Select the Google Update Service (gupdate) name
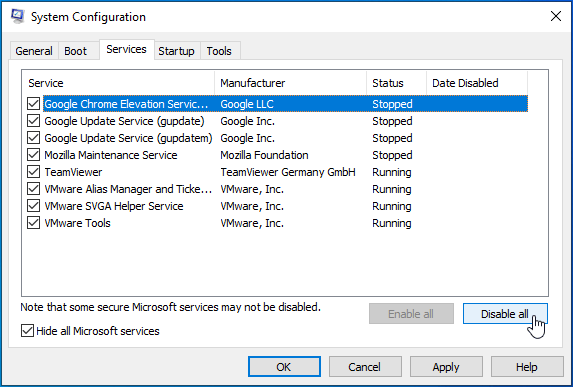573x387 pixels. point(124,121)
